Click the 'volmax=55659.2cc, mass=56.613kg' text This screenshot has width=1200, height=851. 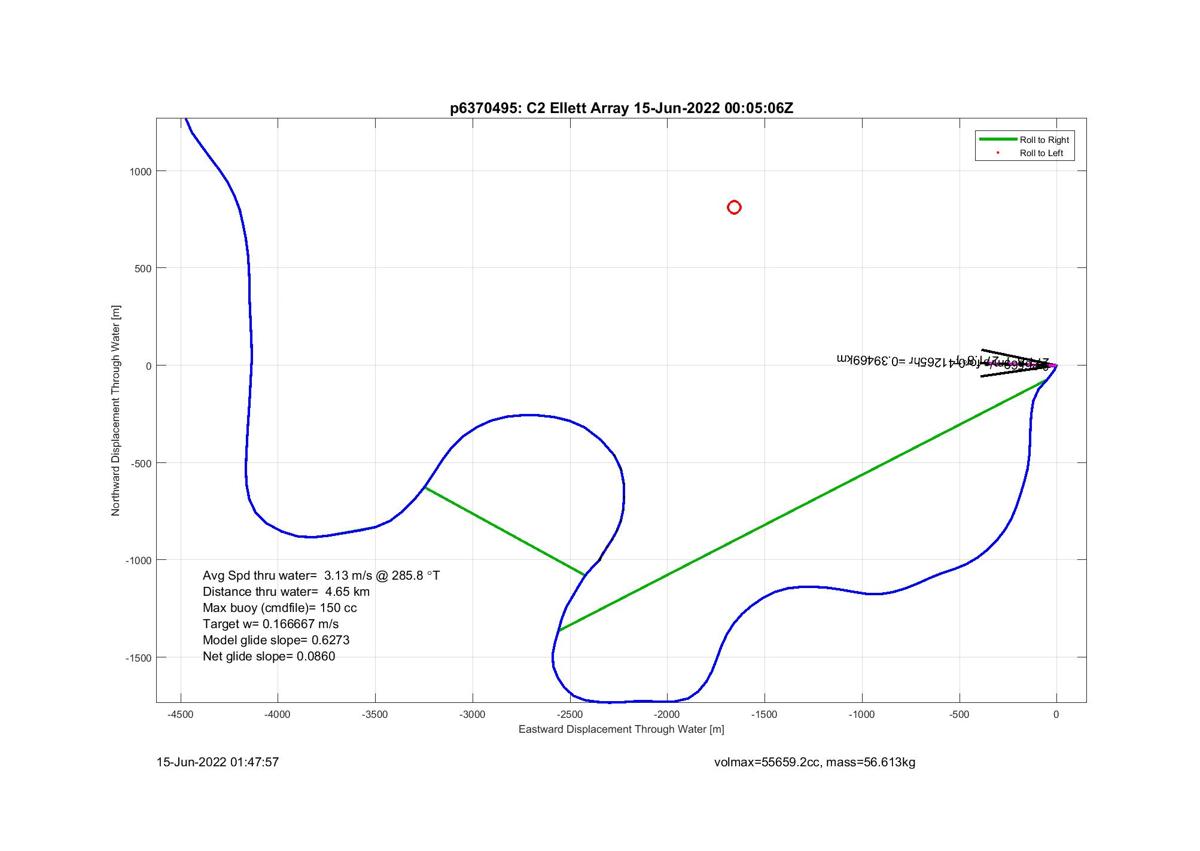pyautogui.click(x=815, y=762)
